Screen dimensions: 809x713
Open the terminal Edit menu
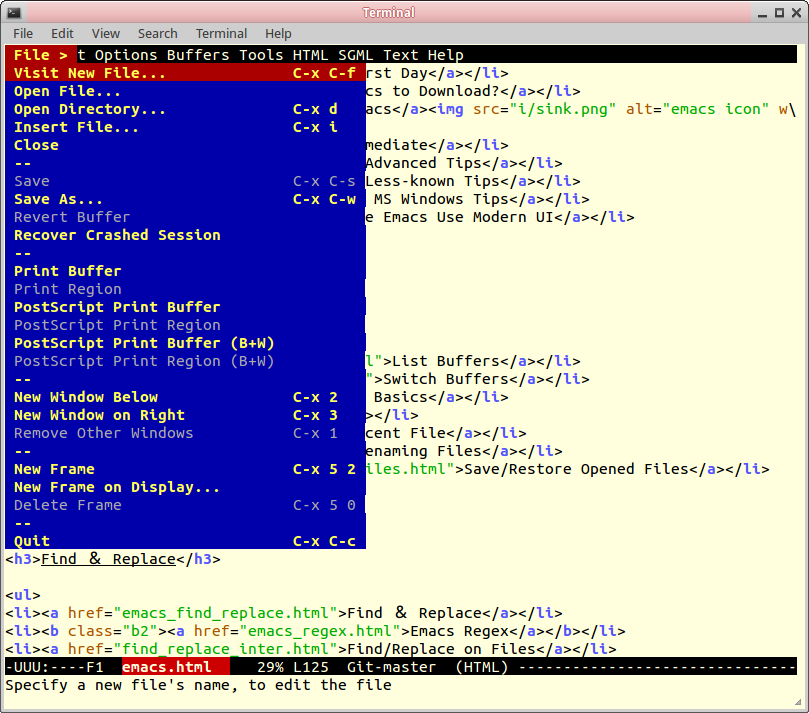(62, 34)
